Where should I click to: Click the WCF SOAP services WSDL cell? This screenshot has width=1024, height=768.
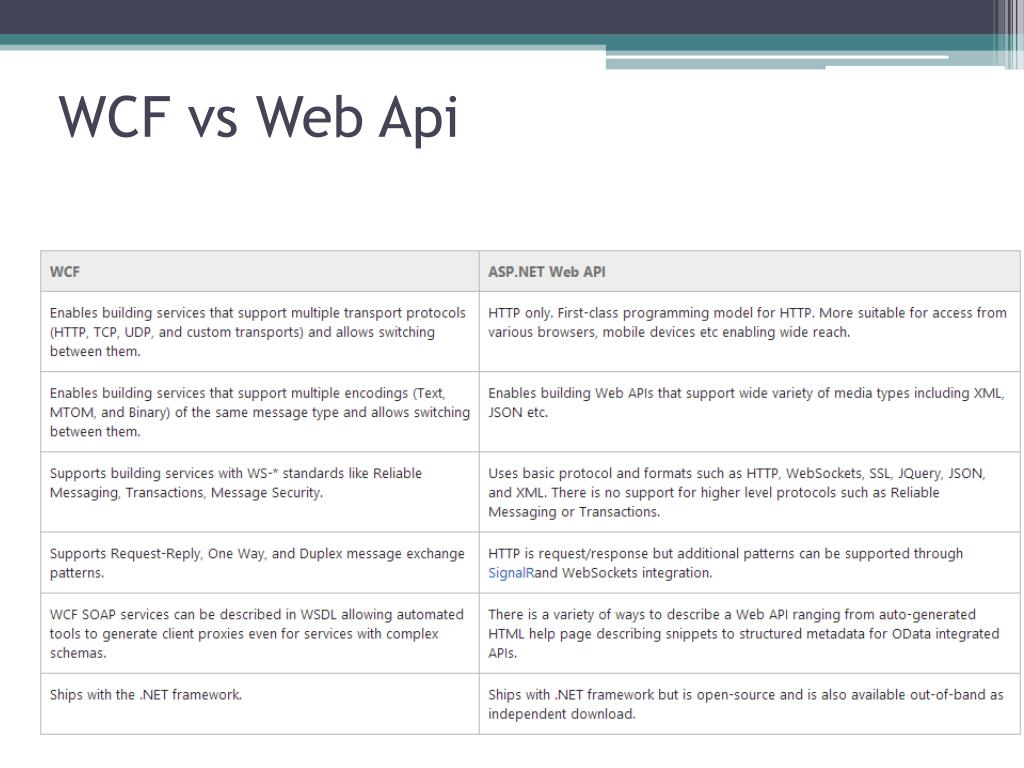click(x=260, y=633)
